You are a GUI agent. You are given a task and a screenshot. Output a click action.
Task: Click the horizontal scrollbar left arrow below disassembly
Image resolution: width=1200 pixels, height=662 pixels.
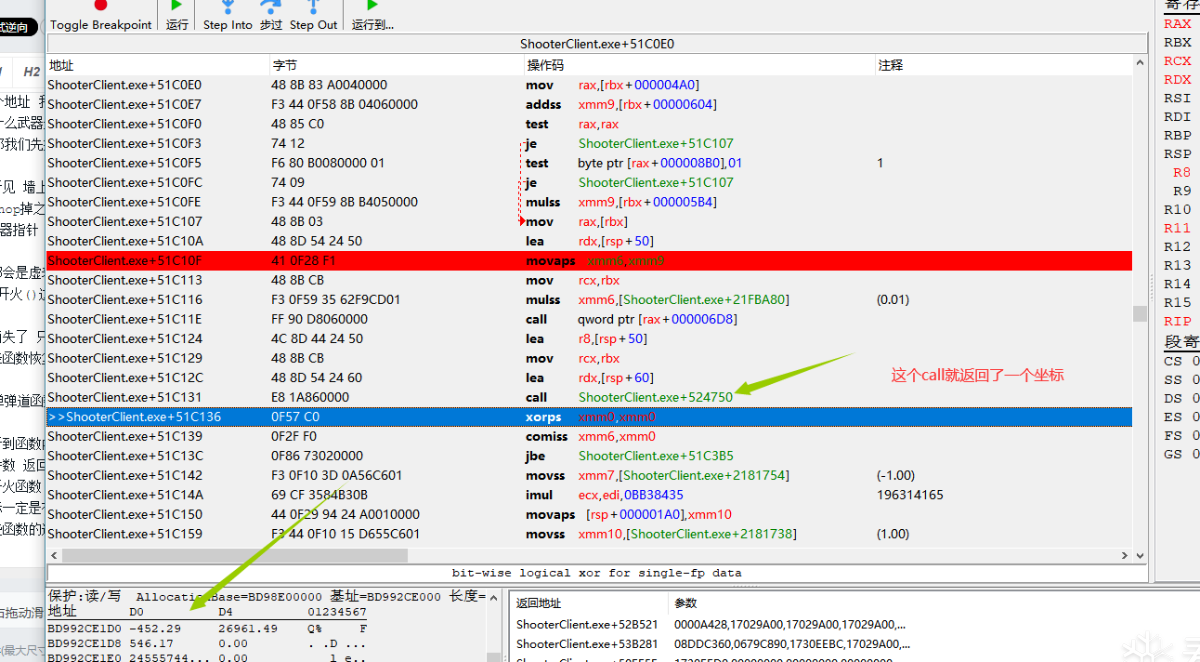tap(54, 556)
